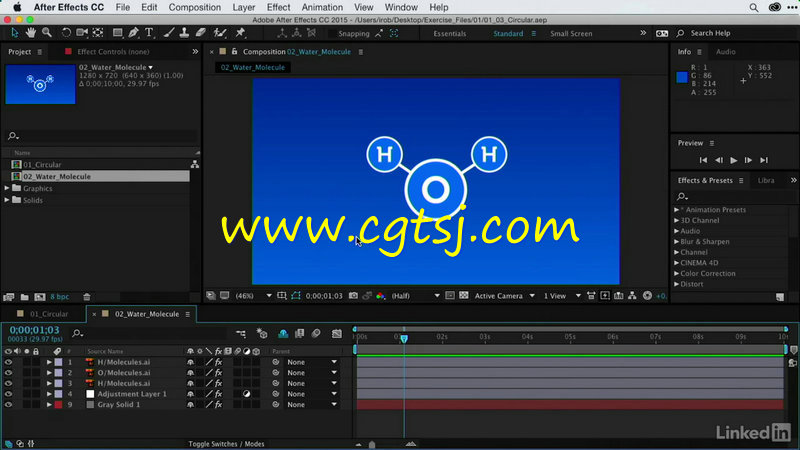Switch to the Small Screen workspace
Viewport: 800px width, 450px height.
[x=571, y=34]
